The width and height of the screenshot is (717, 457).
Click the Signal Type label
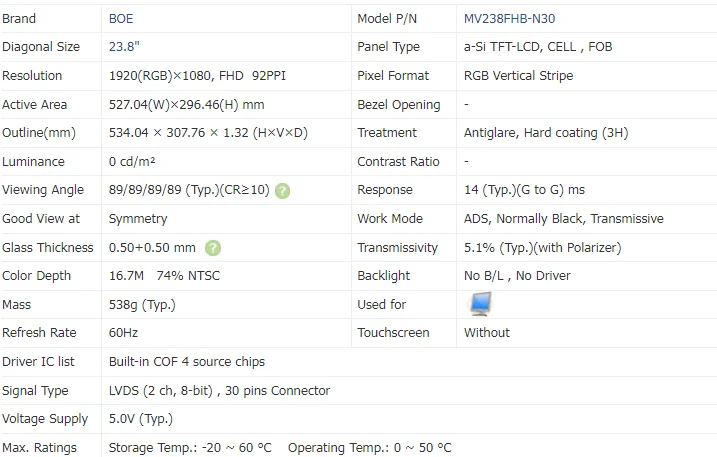click(35, 391)
